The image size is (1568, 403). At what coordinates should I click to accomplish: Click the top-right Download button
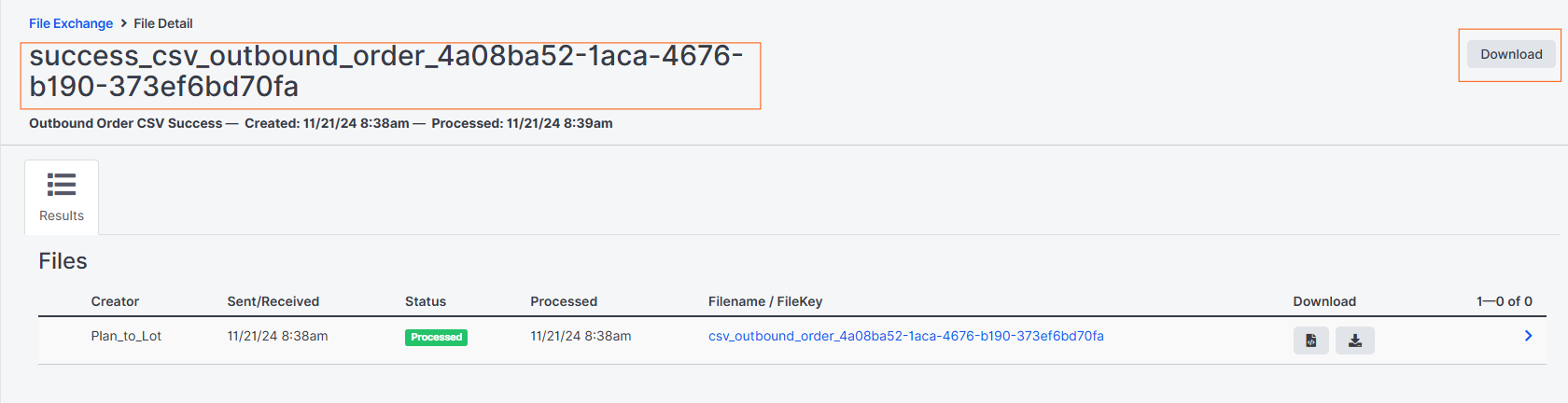click(1511, 54)
